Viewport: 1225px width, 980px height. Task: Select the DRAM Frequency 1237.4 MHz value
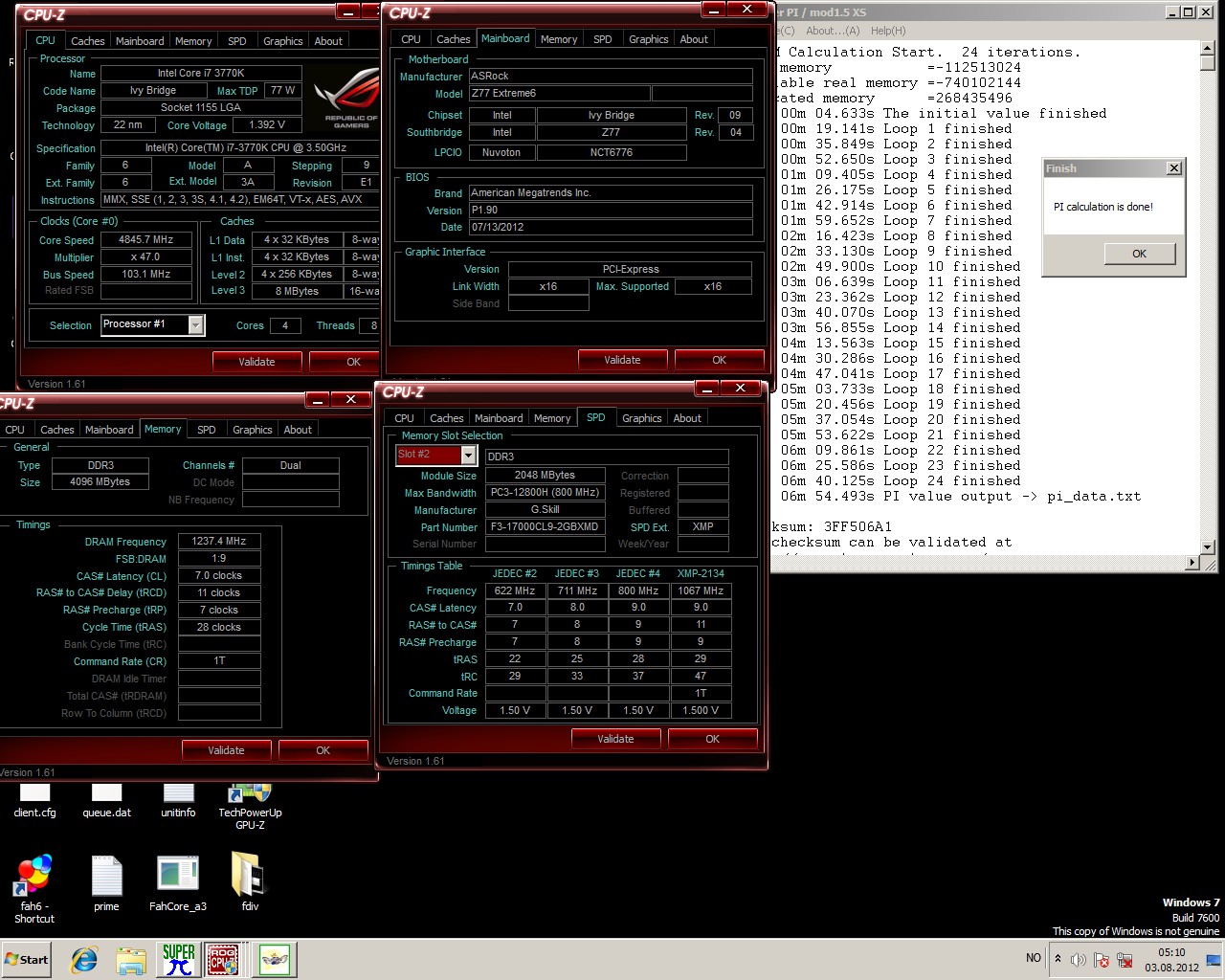coord(219,542)
